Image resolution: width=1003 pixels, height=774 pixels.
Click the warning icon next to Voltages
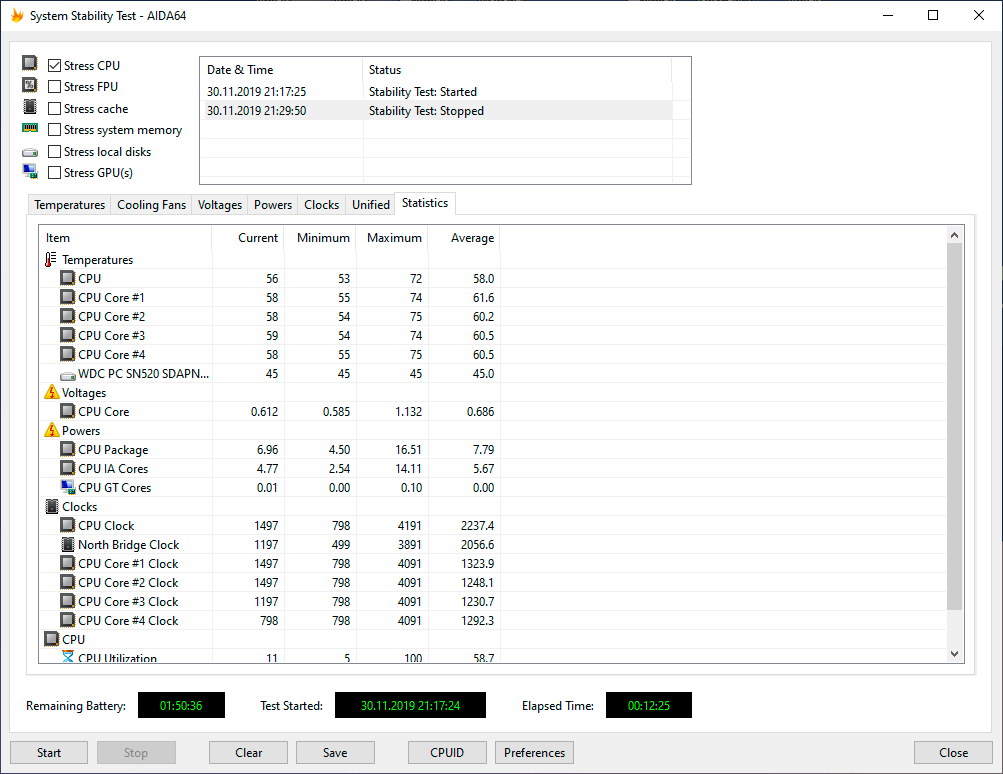pyautogui.click(x=52, y=392)
